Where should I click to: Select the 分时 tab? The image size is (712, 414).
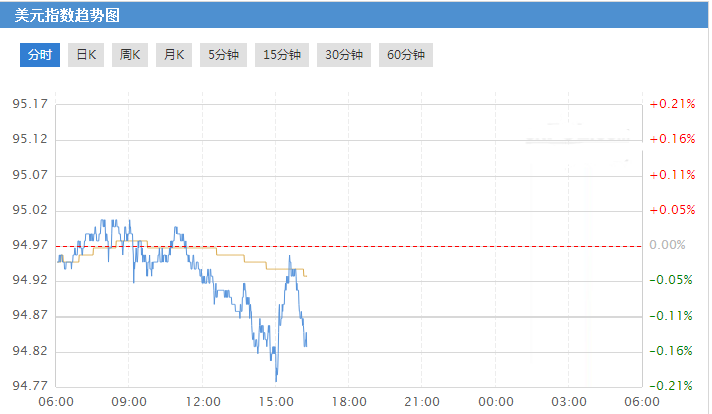40,55
